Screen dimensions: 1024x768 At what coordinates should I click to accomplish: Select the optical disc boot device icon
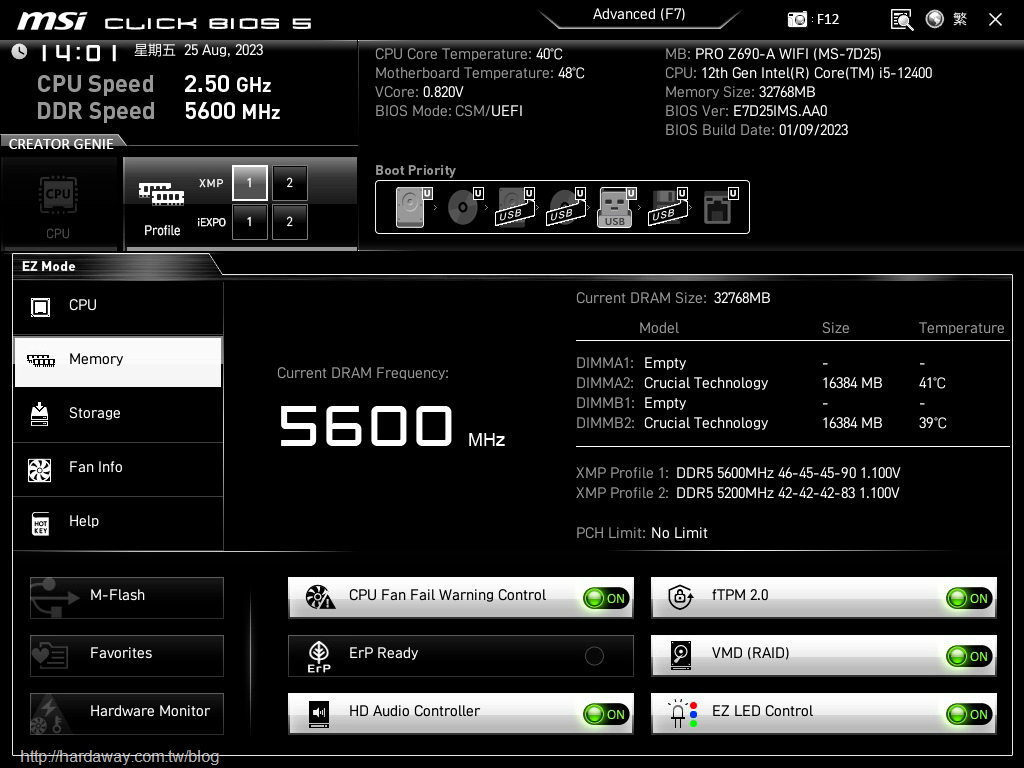463,207
